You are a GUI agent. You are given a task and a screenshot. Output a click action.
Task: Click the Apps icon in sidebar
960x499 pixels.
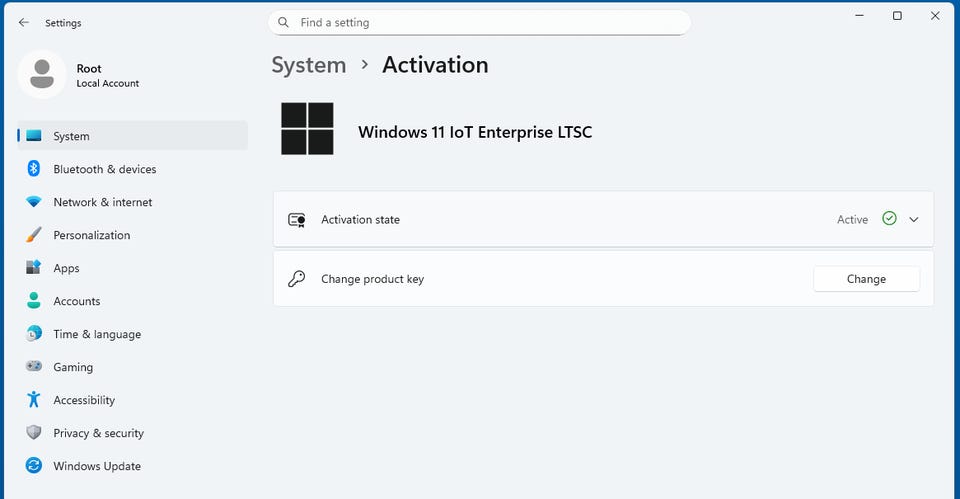34,268
